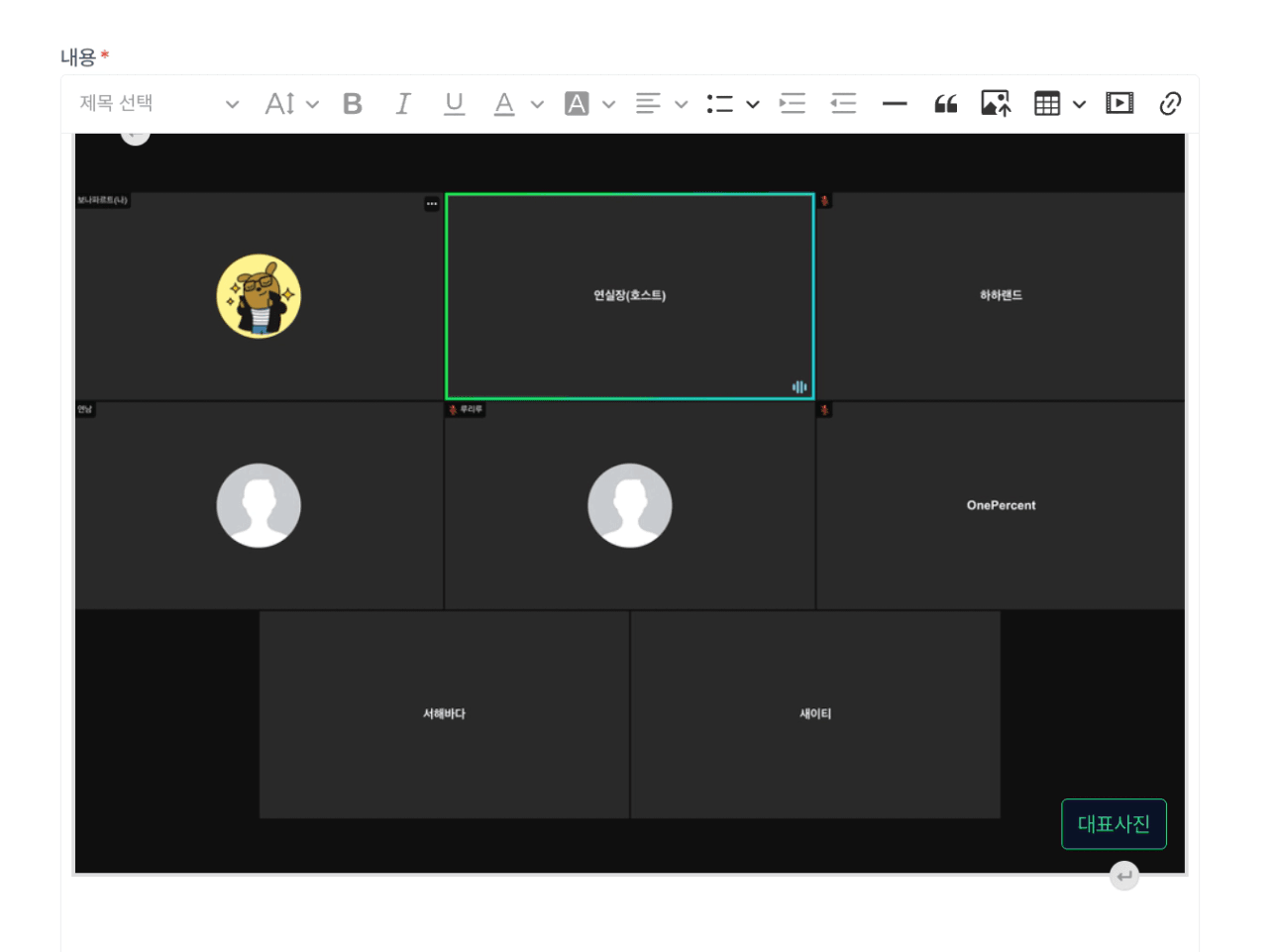Open the 제목 선택 heading dropdown
1276x952 pixels.
(159, 104)
